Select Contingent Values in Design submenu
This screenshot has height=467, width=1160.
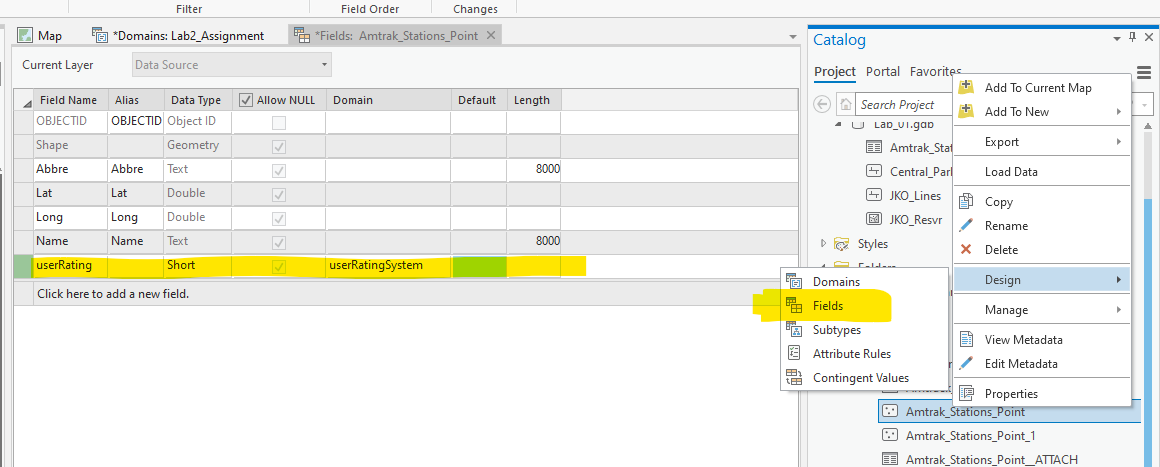860,378
